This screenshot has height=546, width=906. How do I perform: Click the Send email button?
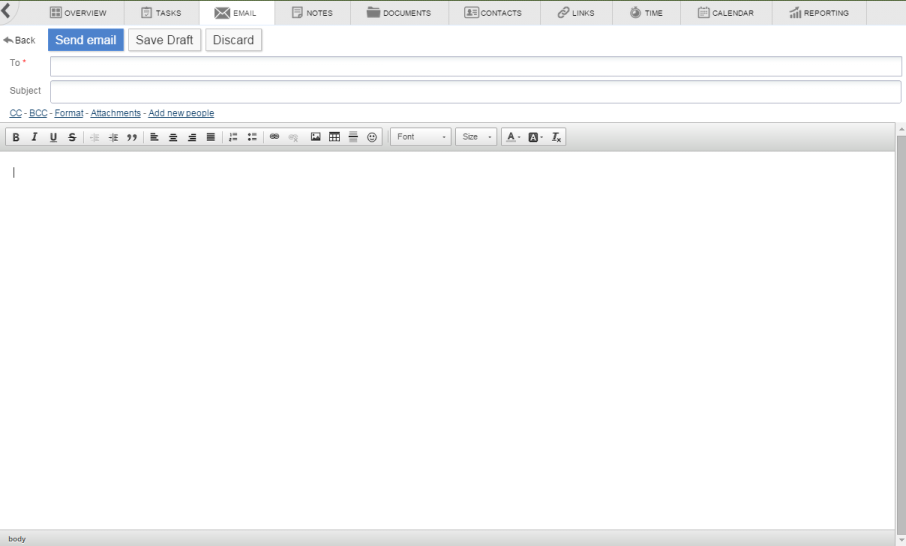[86, 40]
